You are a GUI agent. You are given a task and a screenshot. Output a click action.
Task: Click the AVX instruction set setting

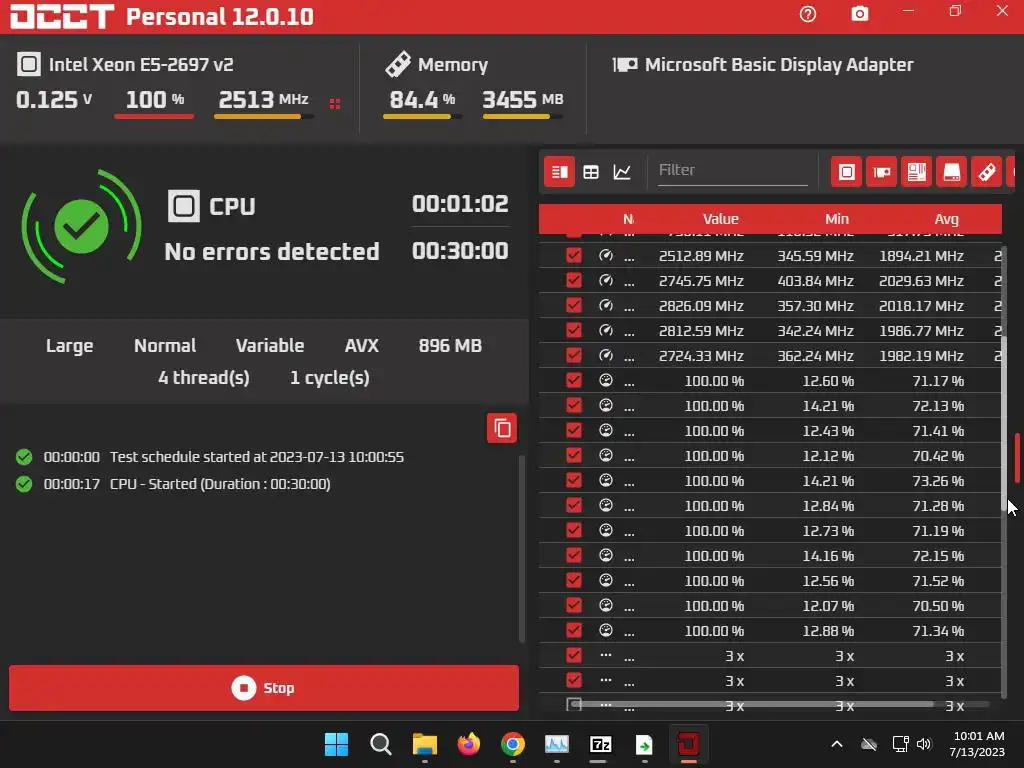pos(361,345)
